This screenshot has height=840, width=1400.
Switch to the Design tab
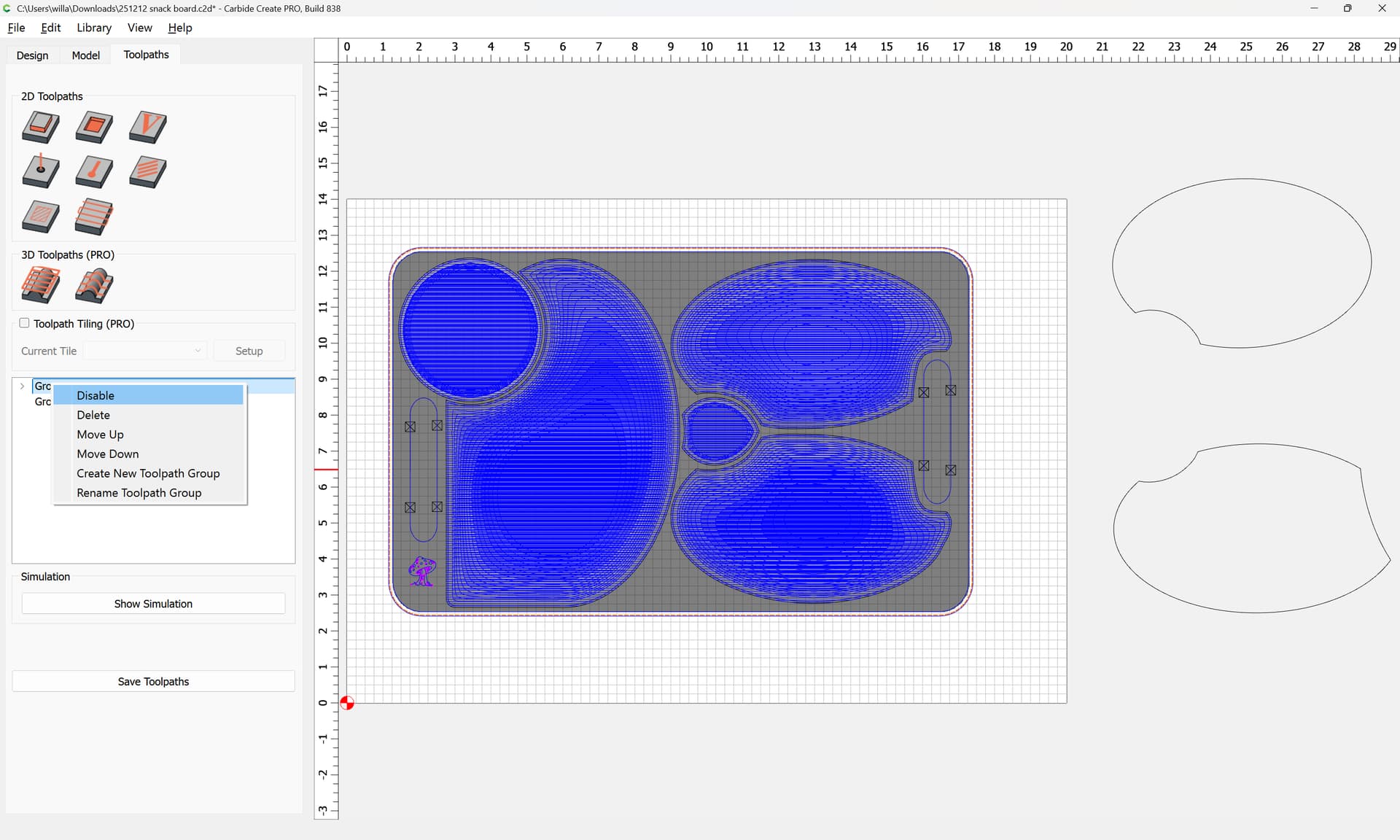(x=32, y=55)
